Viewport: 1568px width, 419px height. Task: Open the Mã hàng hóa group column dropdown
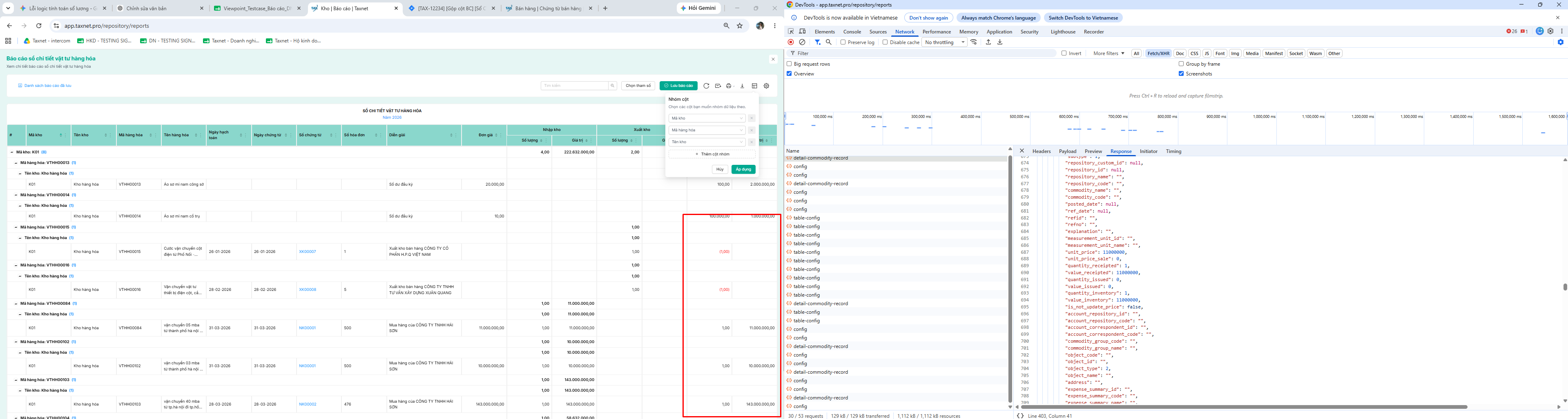[x=707, y=130]
